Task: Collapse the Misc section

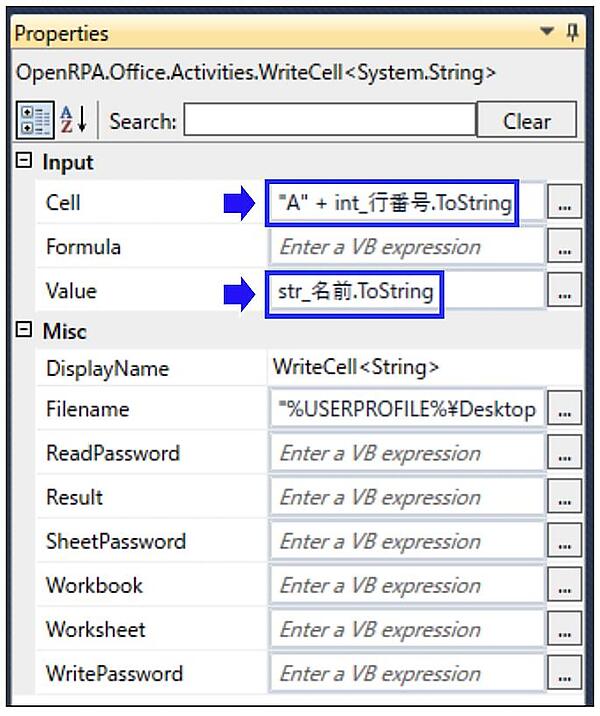Action: click(25, 331)
